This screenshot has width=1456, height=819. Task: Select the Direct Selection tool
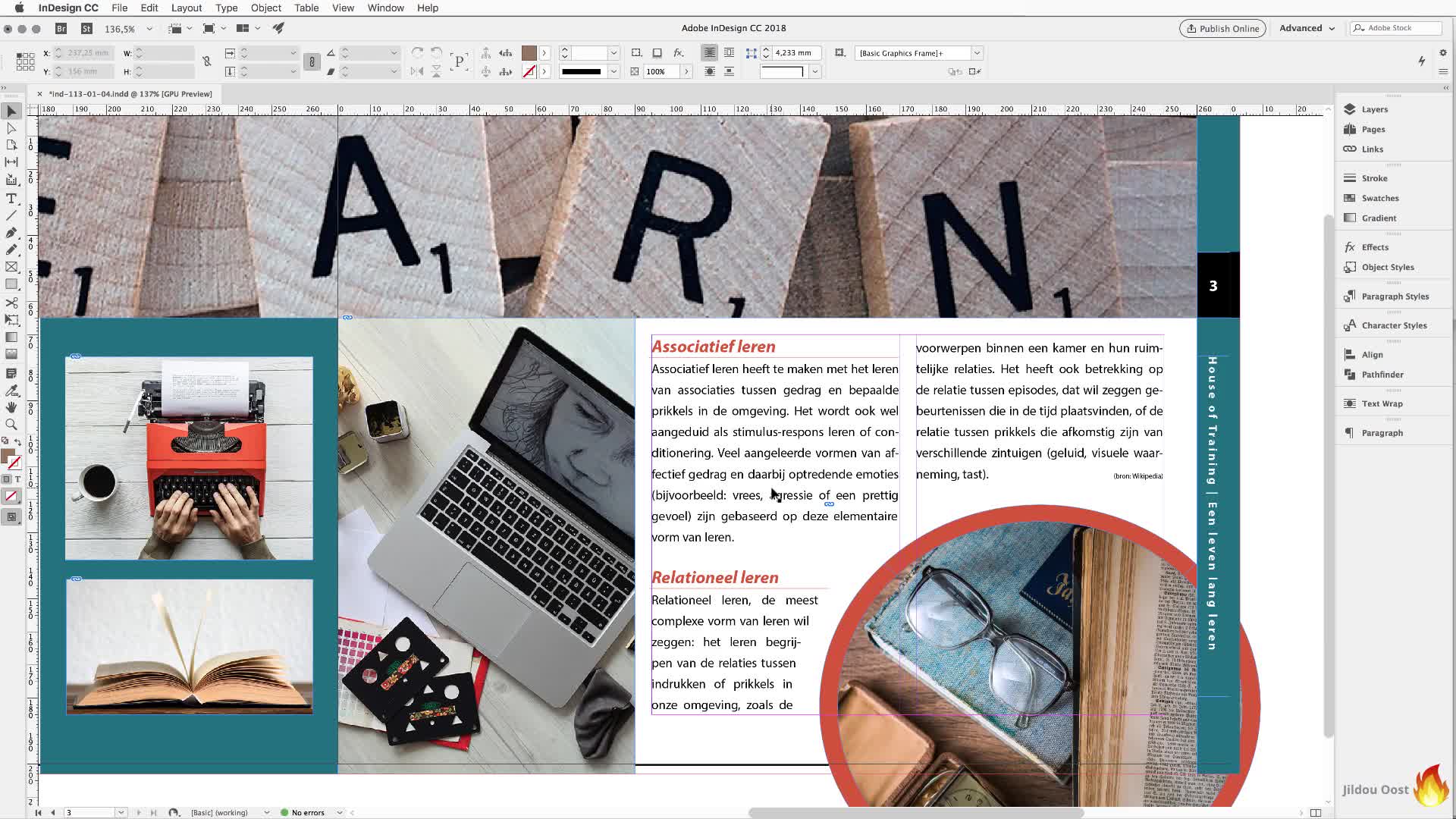11,128
